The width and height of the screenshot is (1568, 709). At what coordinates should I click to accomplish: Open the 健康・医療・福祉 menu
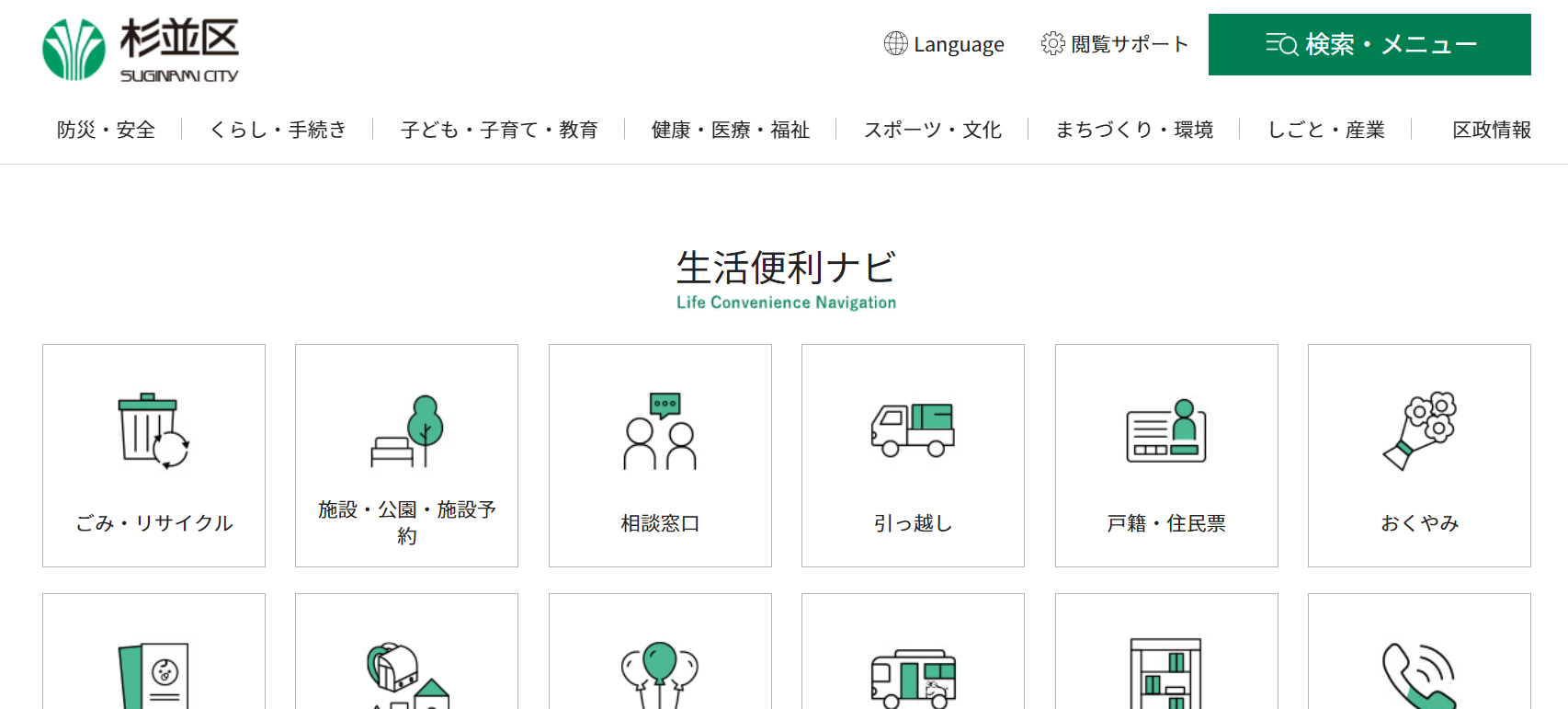[x=731, y=130]
